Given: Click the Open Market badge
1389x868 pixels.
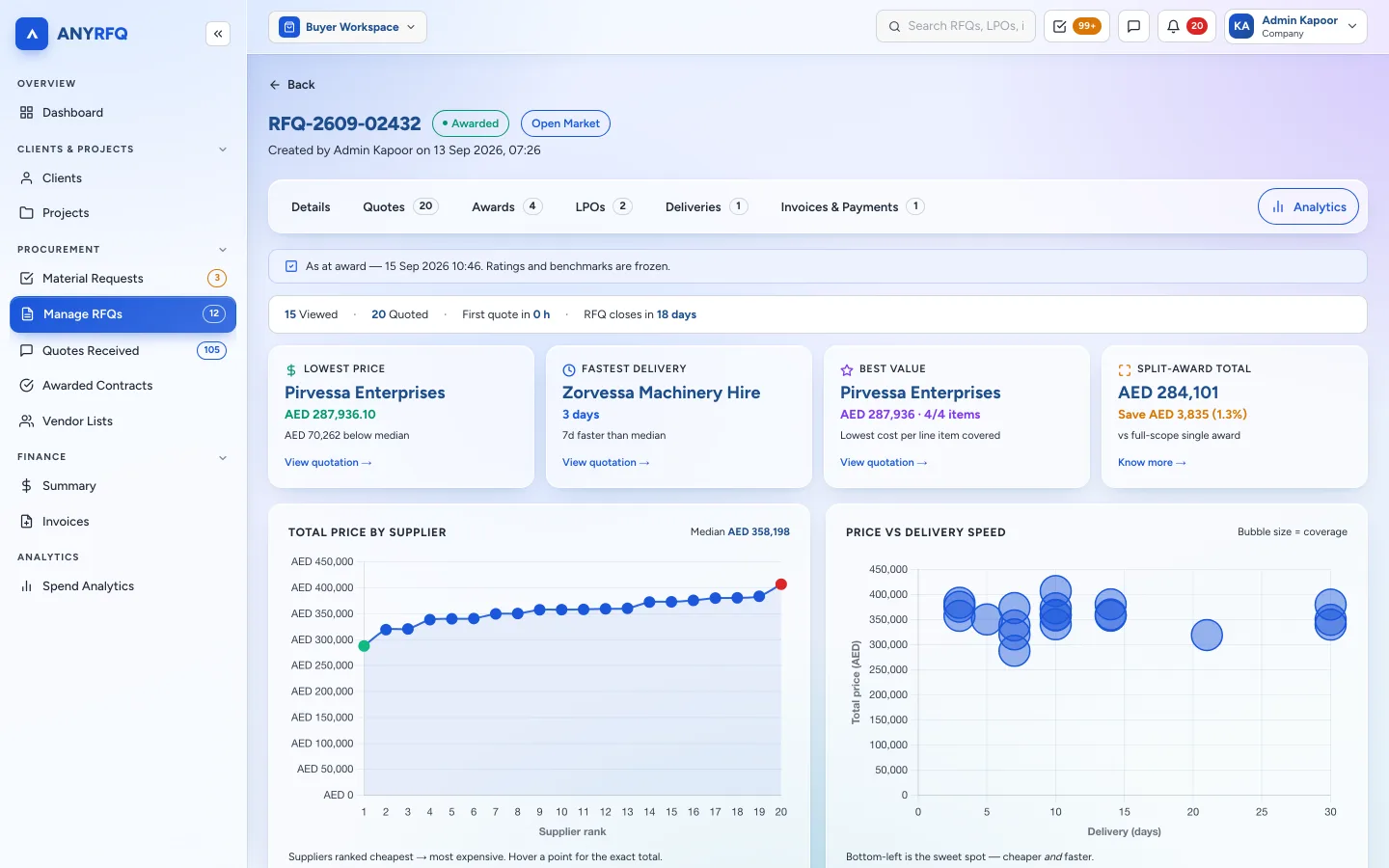Looking at the screenshot, I should pos(565,123).
